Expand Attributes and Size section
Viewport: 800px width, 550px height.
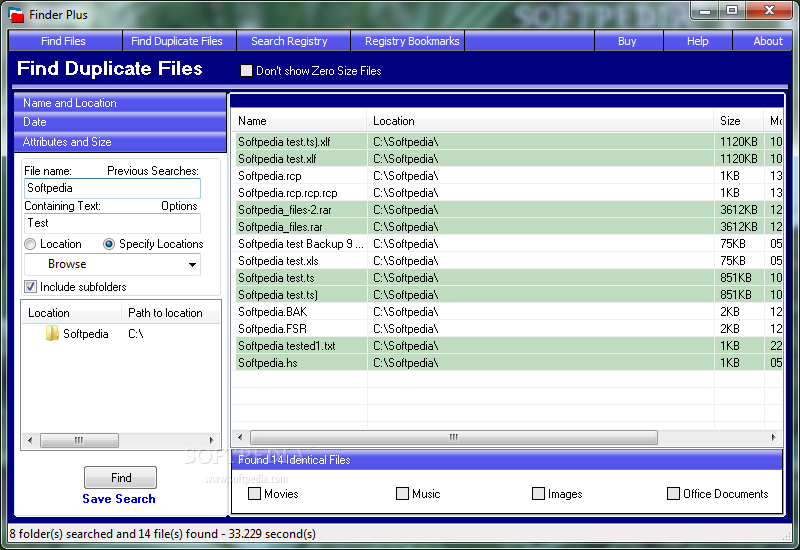pos(120,142)
